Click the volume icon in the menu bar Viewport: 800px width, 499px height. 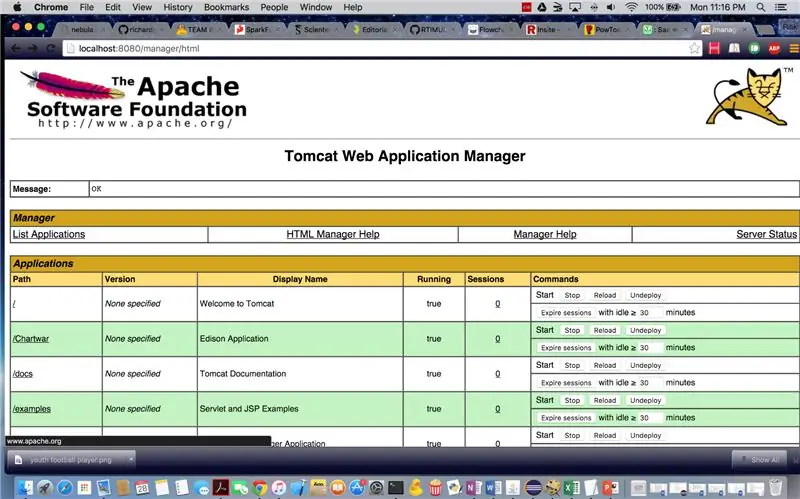(611, 7)
